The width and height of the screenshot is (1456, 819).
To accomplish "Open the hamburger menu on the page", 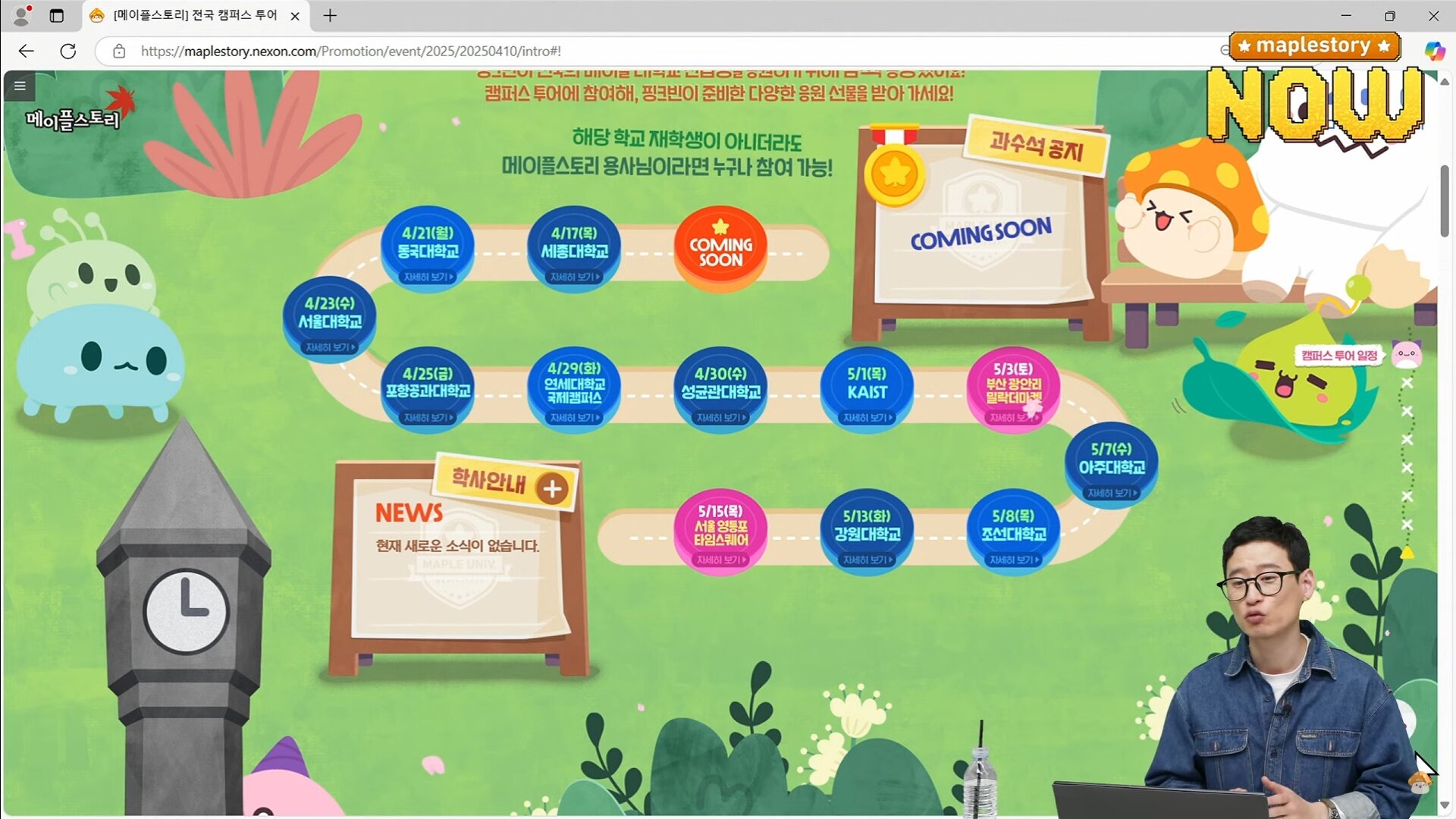I will pos(20,86).
